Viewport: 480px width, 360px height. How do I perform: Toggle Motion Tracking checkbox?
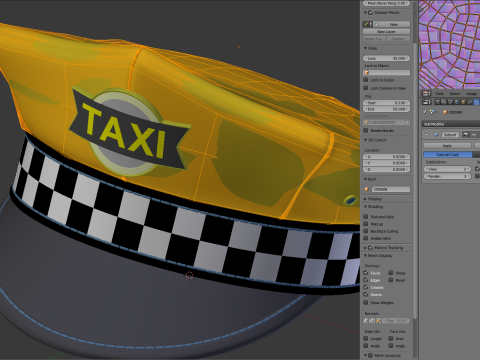(x=370, y=248)
